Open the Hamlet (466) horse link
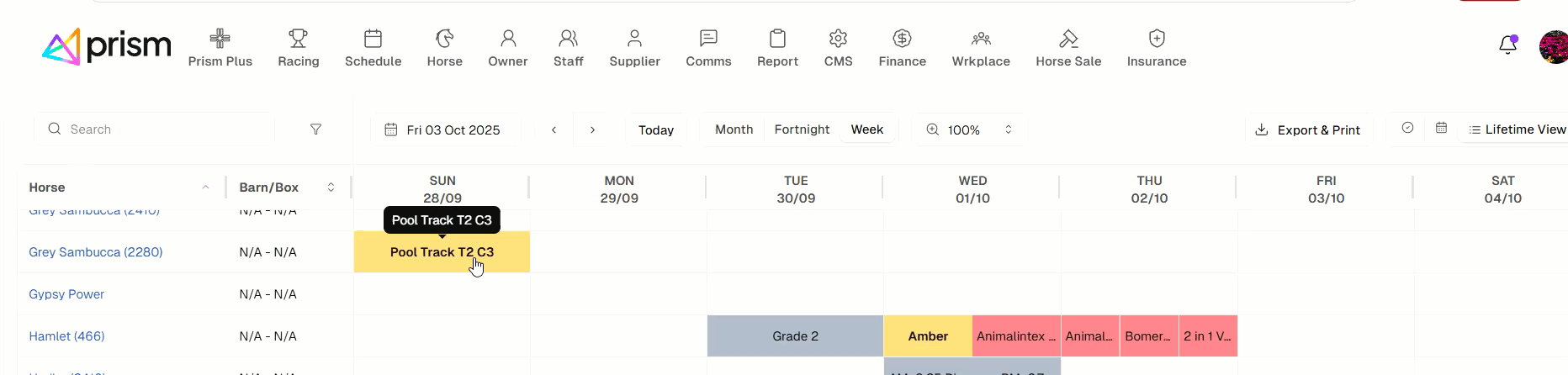 67,336
